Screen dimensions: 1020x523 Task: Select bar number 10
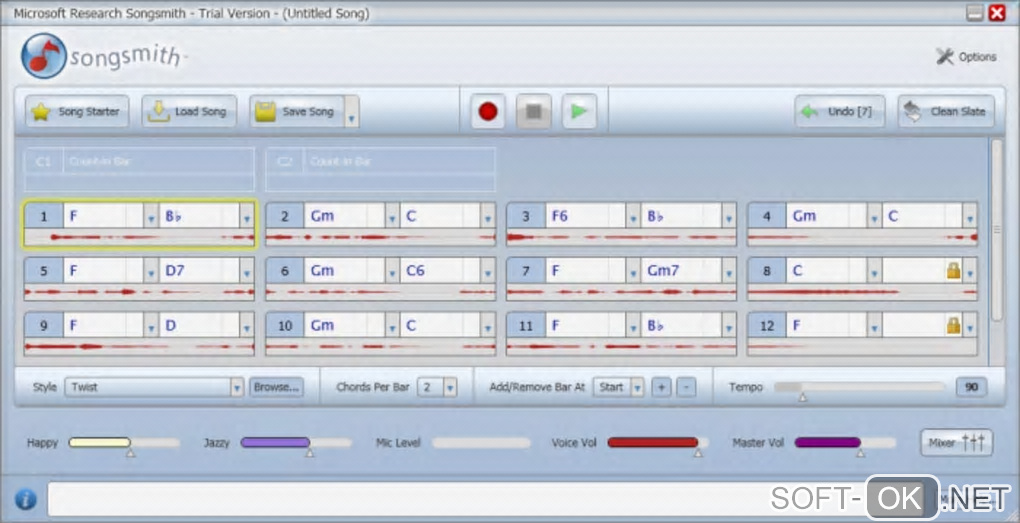pos(285,325)
